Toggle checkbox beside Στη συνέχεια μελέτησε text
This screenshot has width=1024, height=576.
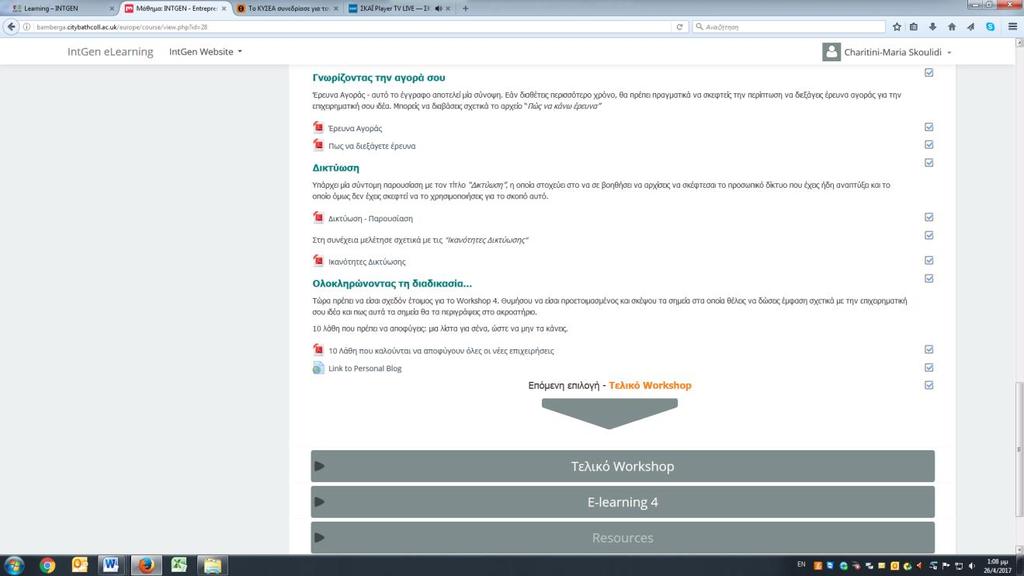coord(929,235)
